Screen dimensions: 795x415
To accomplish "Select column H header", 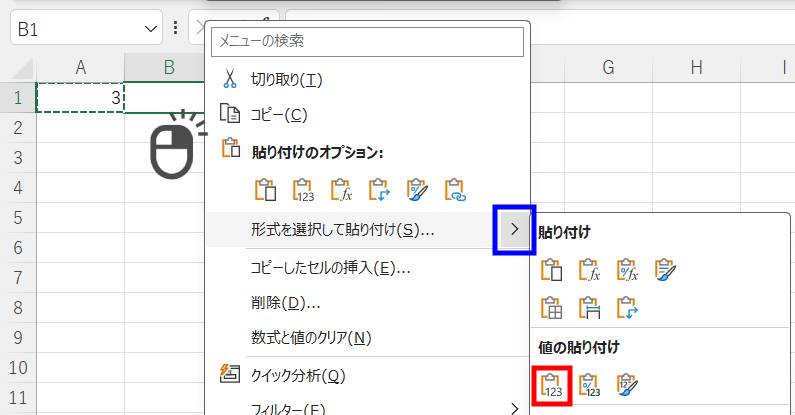I will pyautogui.click(x=697, y=67).
